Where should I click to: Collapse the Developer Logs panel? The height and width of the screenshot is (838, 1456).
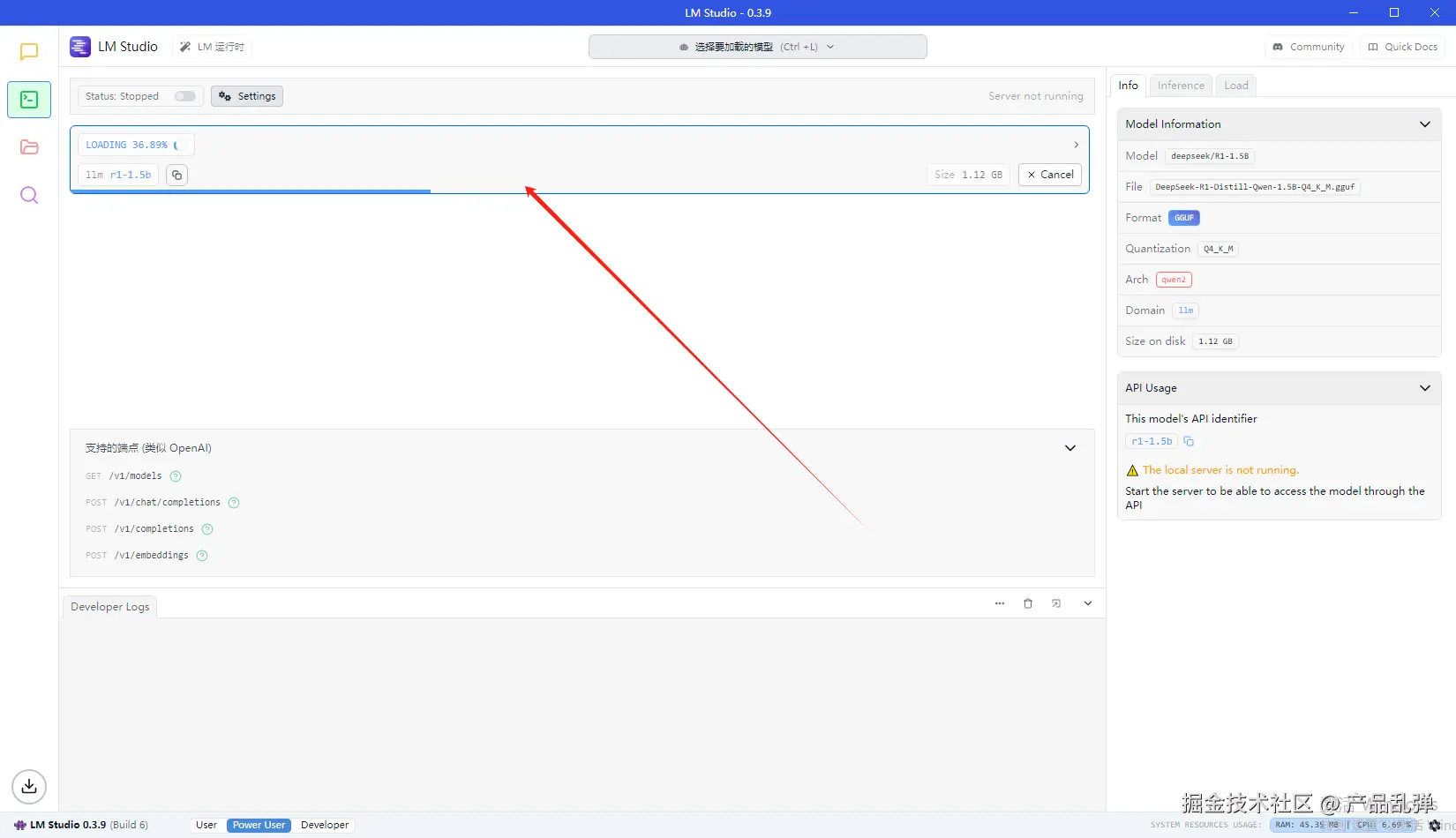(x=1088, y=603)
